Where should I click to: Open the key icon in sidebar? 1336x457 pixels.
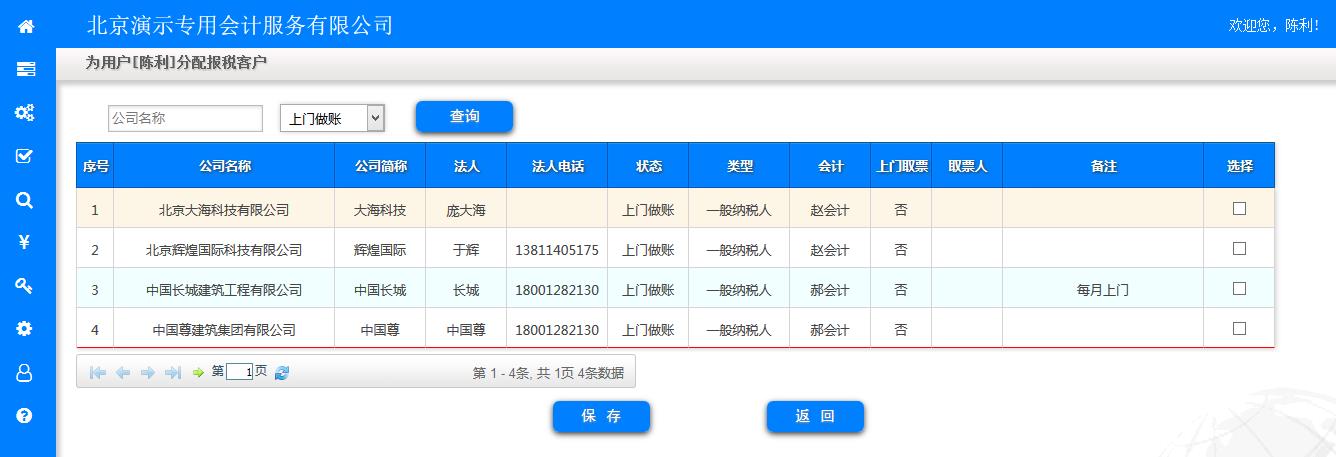click(x=25, y=286)
